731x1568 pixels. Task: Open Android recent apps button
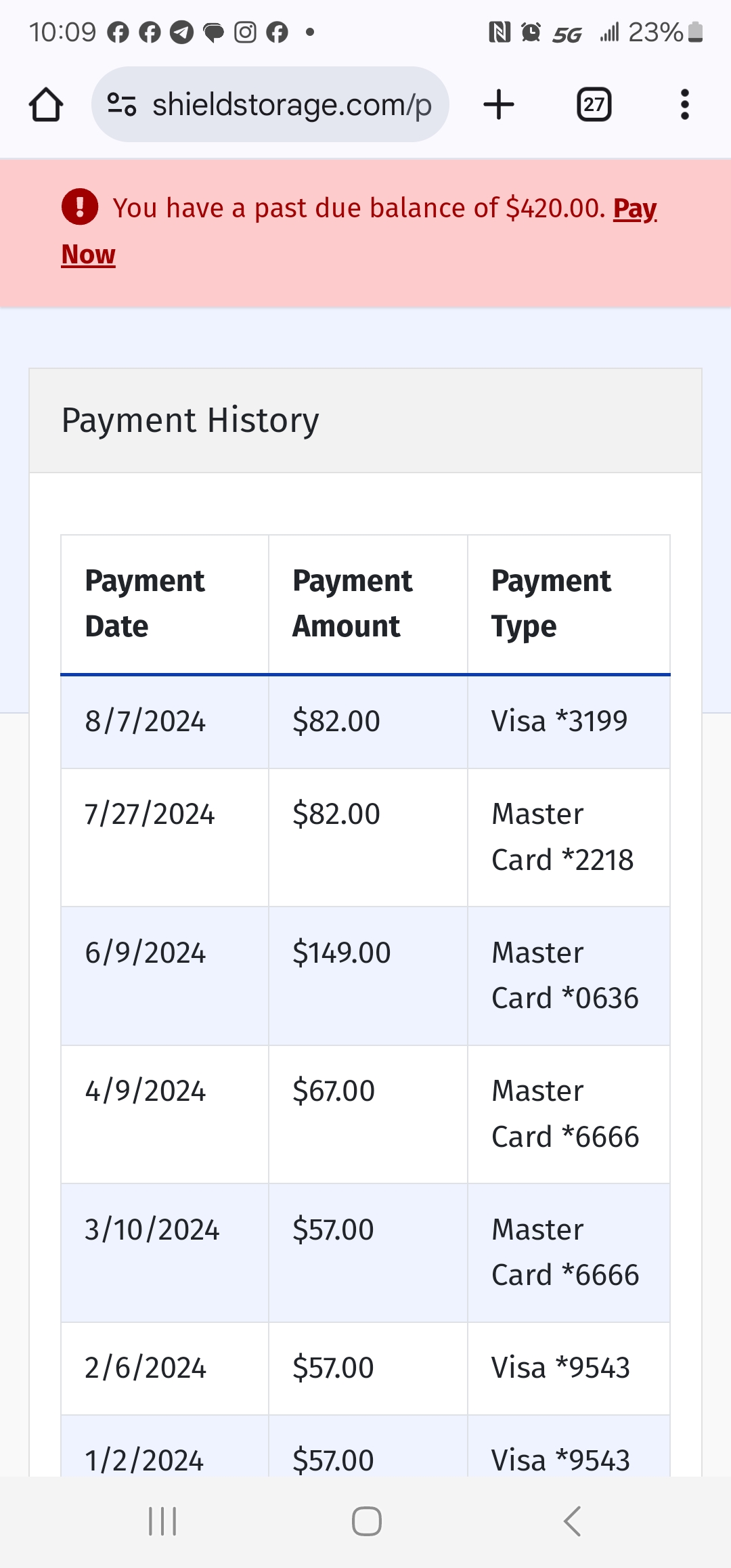pyautogui.click(x=162, y=1521)
